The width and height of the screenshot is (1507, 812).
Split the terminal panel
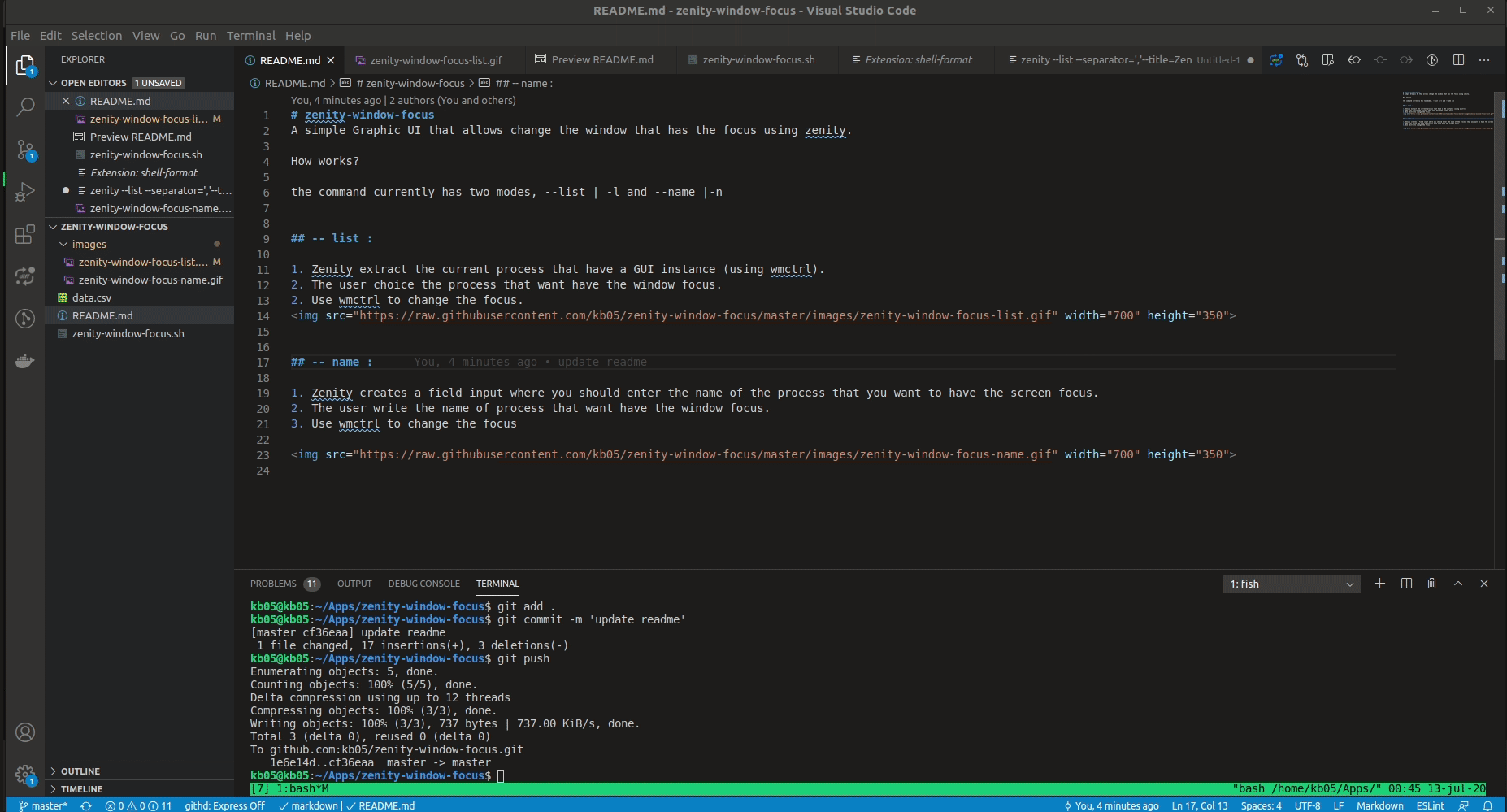(x=1406, y=584)
